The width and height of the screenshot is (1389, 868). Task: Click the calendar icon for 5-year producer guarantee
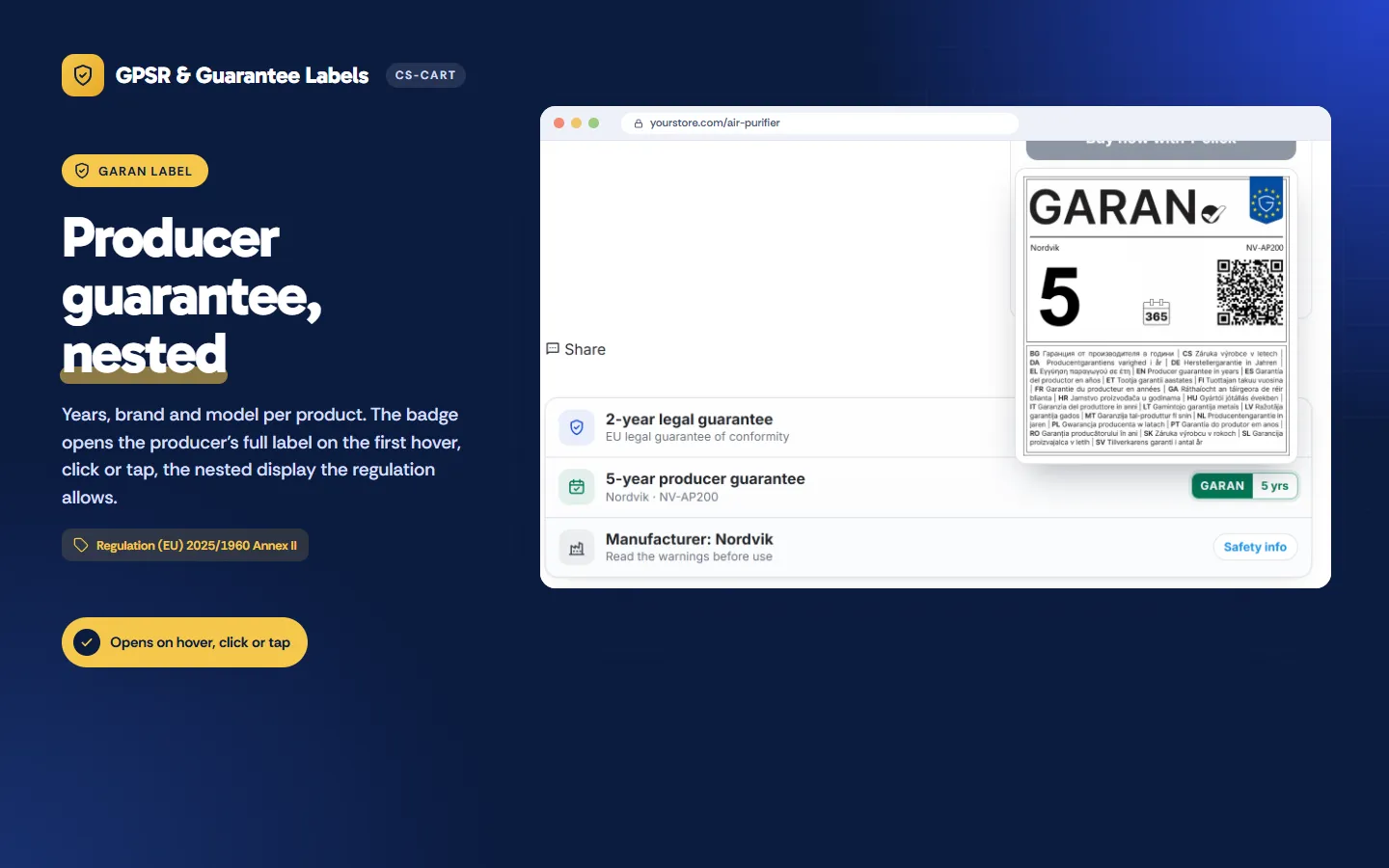[x=577, y=487]
